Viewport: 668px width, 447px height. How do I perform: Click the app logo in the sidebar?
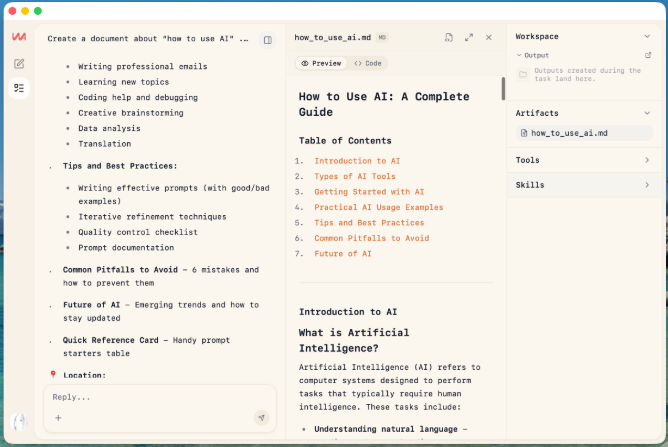[x=19, y=37]
